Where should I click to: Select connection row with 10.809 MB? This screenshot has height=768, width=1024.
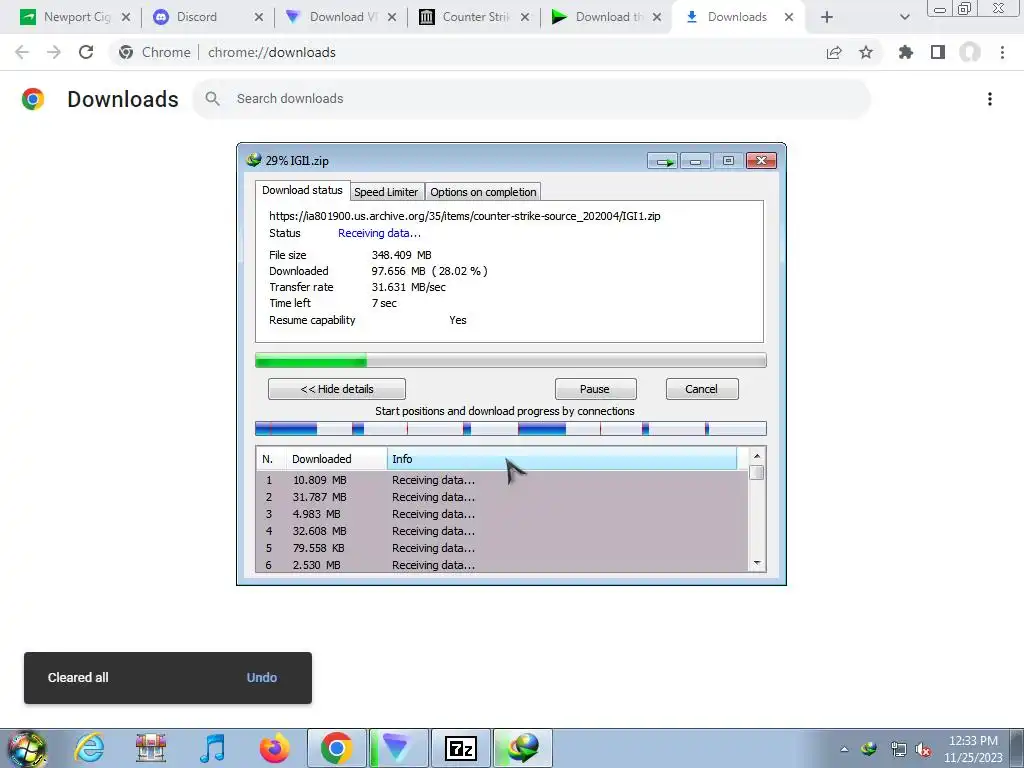coord(502,480)
